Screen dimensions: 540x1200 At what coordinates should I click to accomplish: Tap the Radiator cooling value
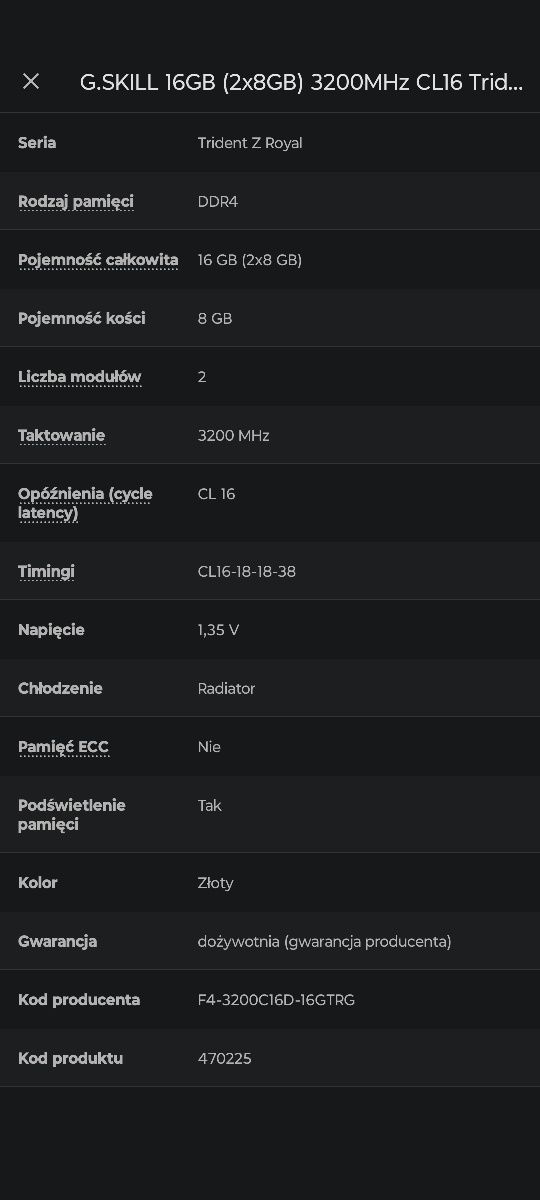[227, 689]
